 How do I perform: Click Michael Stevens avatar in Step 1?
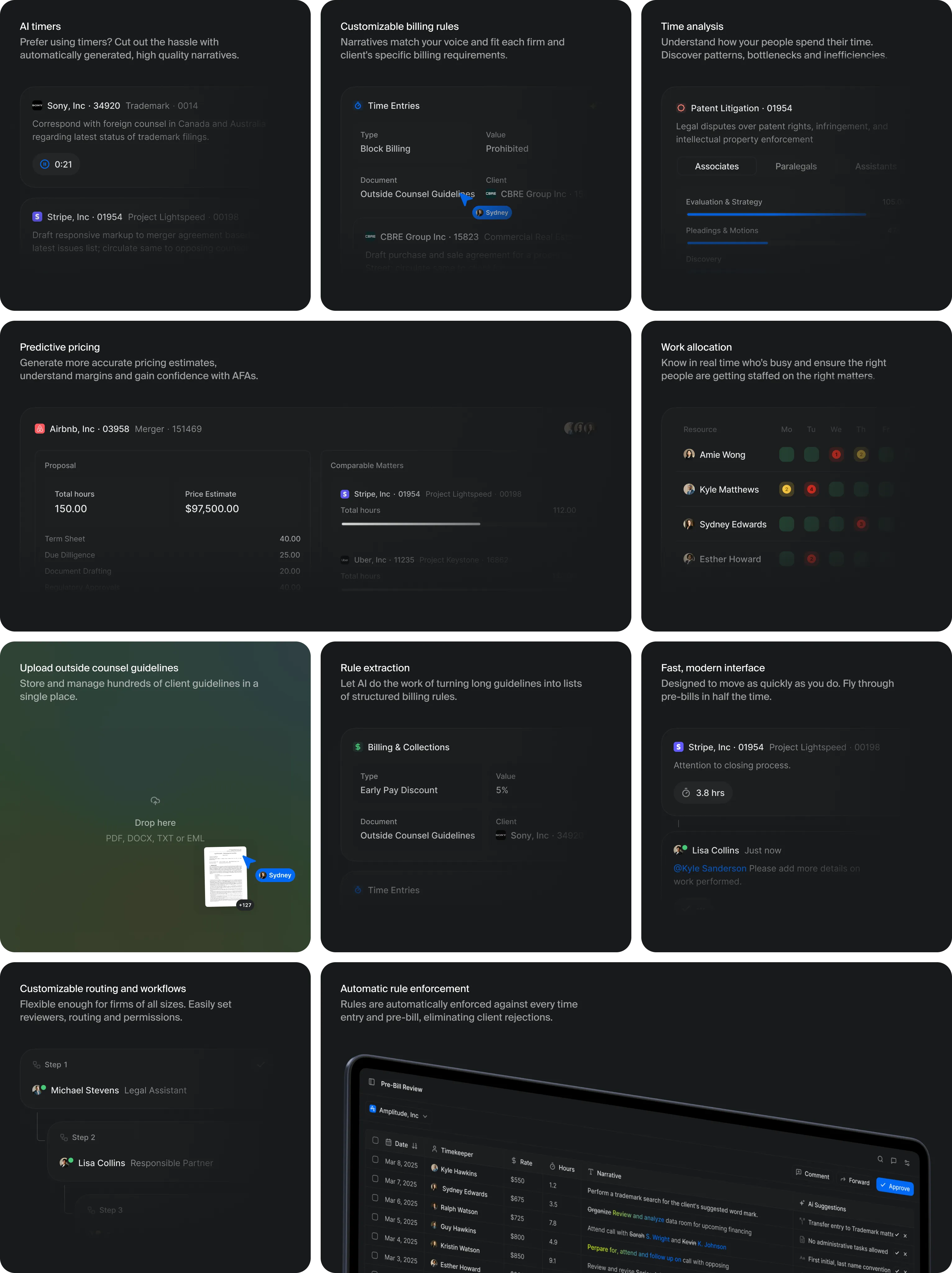coord(39,1090)
